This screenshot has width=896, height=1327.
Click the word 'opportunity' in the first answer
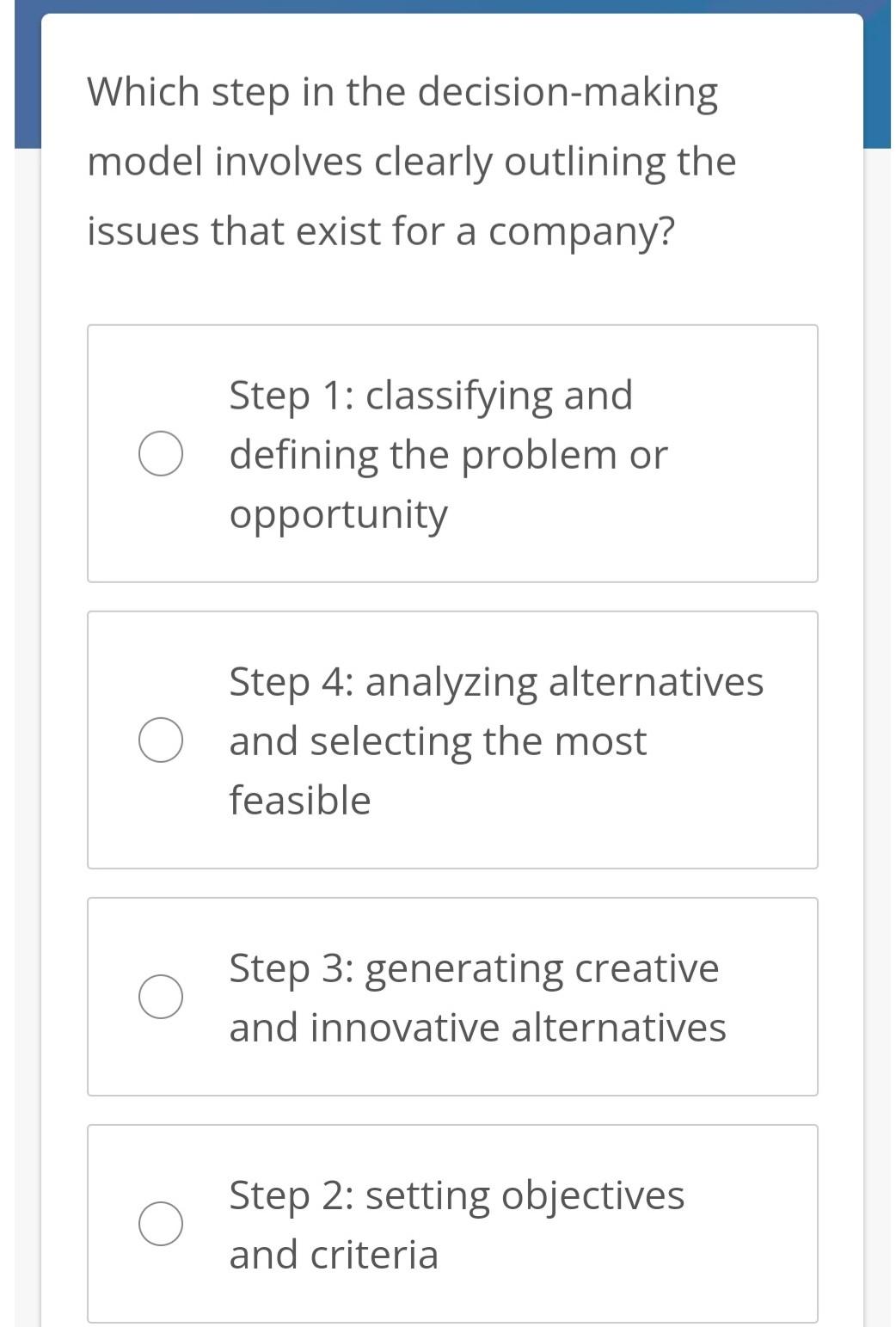coord(337,513)
